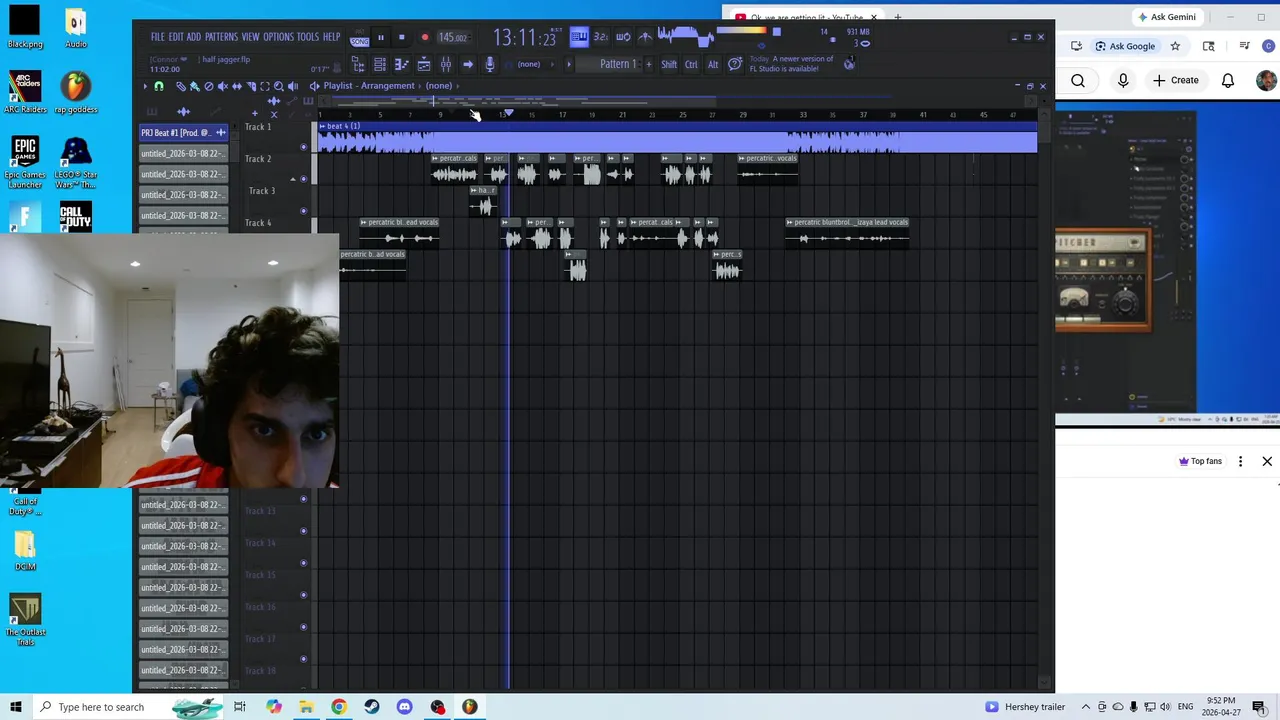The image size is (1280, 720).
Task: Open the help chat bubble icon
Action: pyautogui.click(x=735, y=64)
